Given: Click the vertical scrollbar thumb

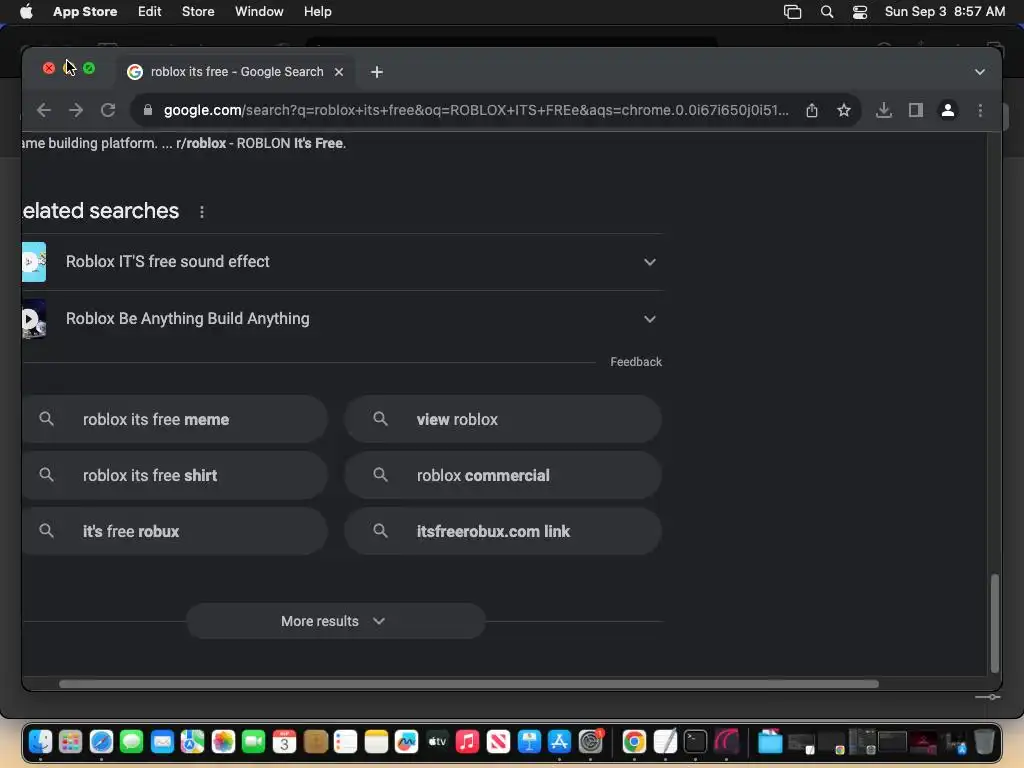Looking at the screenshot, I should tap(995, 623).
